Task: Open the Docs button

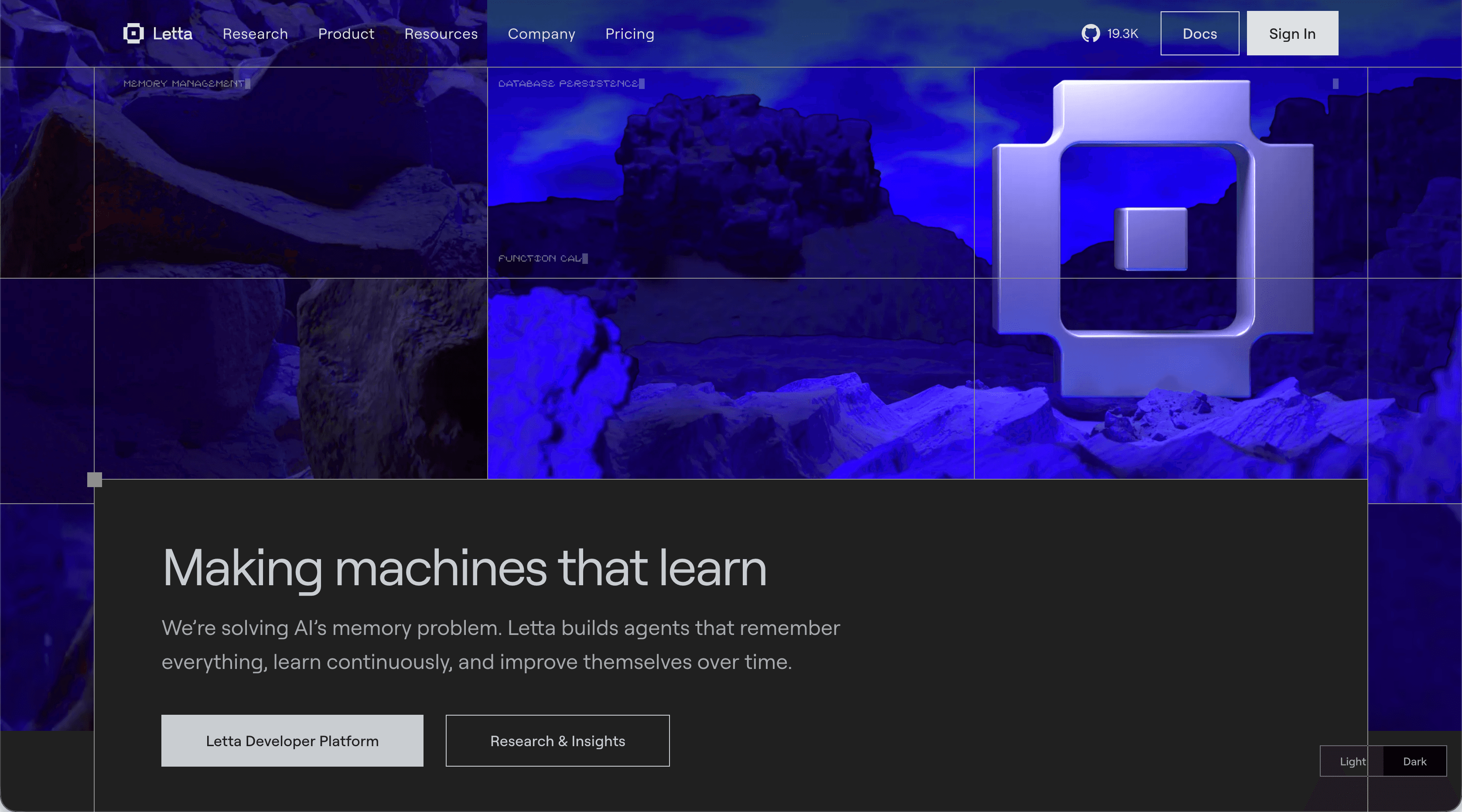Action: click(x=1199, y=34)
